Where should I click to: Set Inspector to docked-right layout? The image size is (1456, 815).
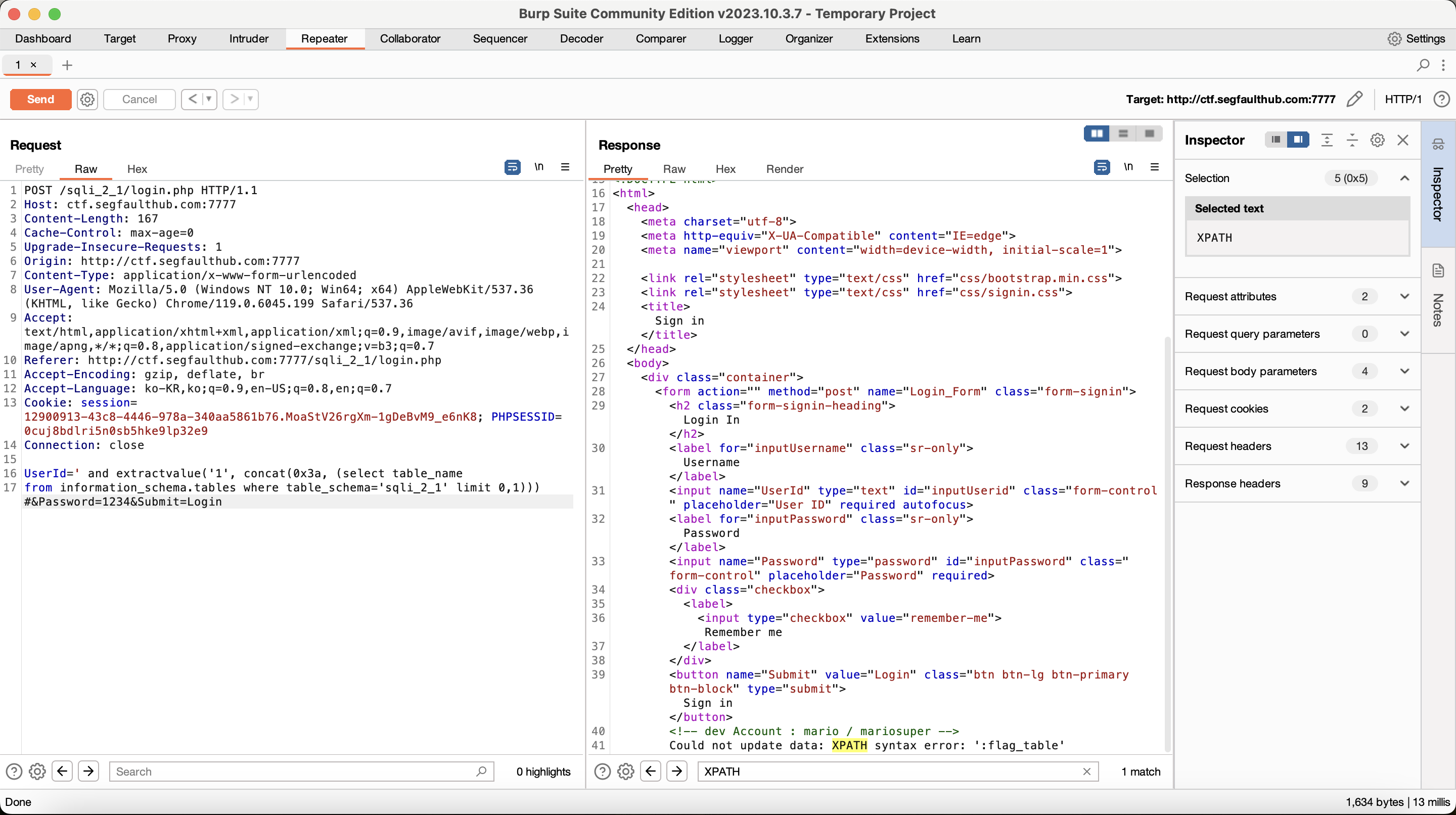(1298, 140)
